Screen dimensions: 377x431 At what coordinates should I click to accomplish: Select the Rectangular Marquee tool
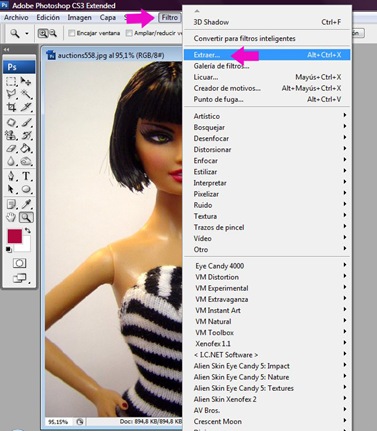(11, 81)
